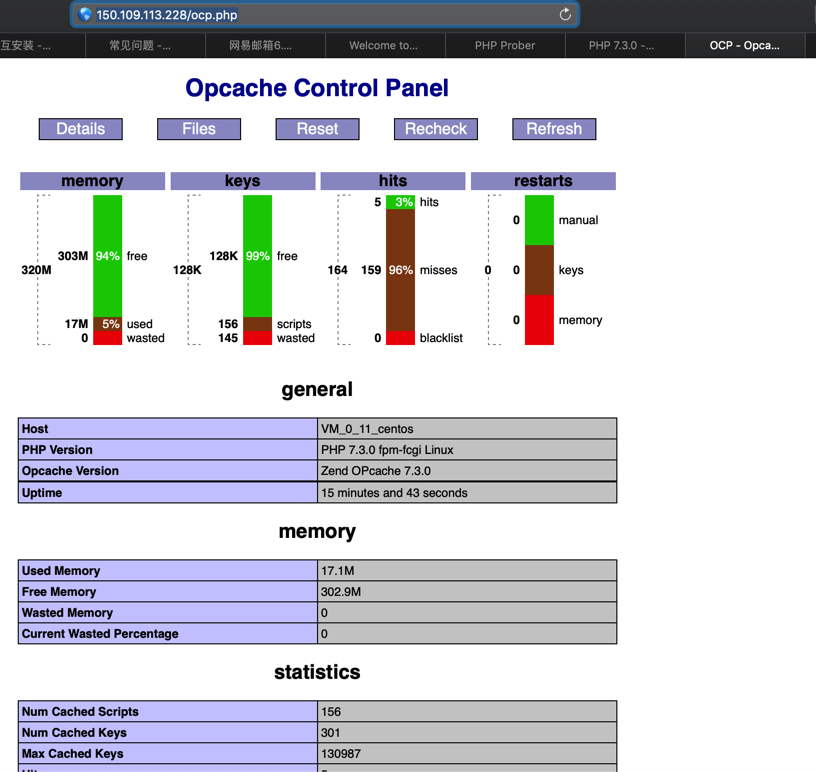Viewport: 816px width, 772px height.
Task: Switch to the 常见问题 tab
Action: coord(145,45)
